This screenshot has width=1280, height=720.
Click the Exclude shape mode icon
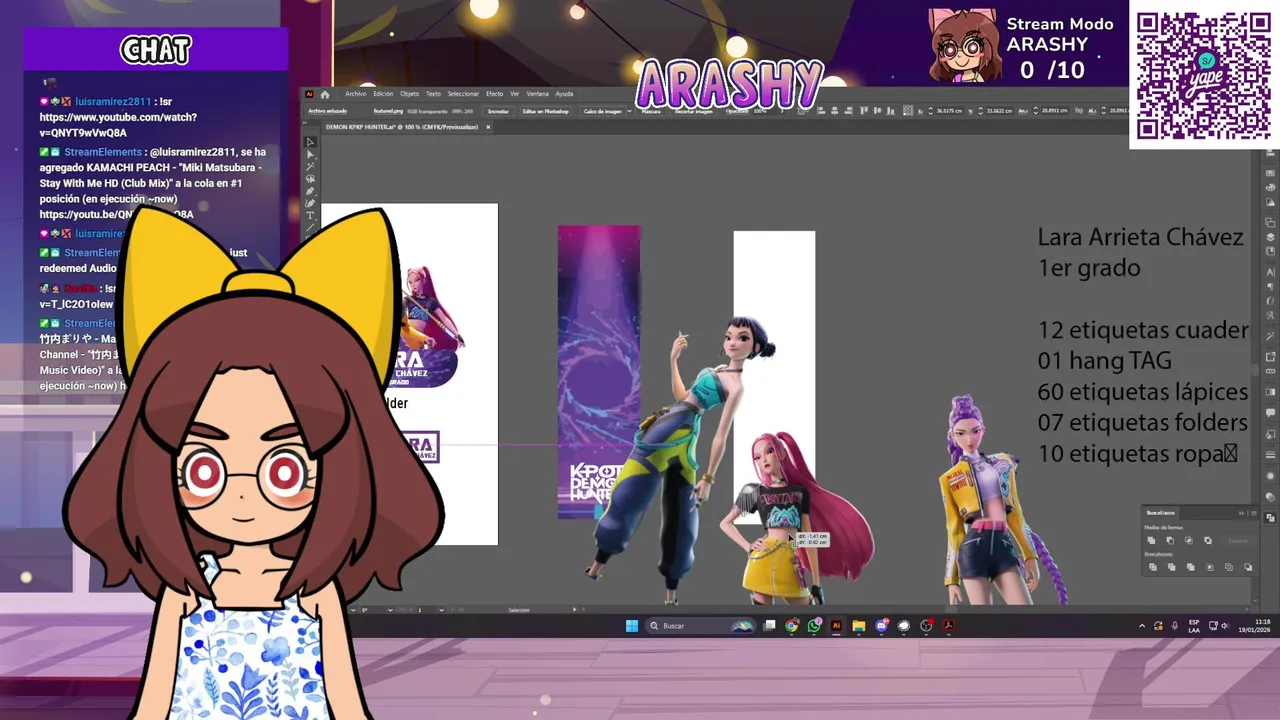click(1208, 540)
